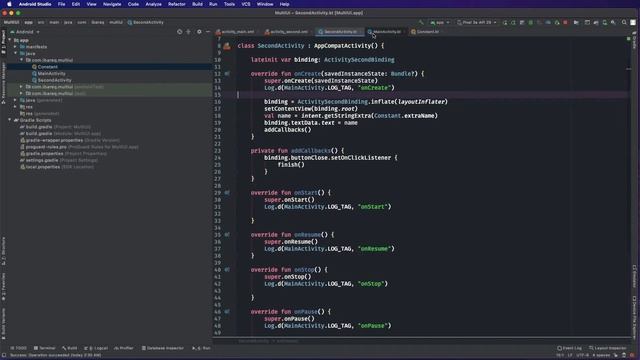Click the override gutter icon beside onCreate

pyautogui.click(x=227, y=74)
